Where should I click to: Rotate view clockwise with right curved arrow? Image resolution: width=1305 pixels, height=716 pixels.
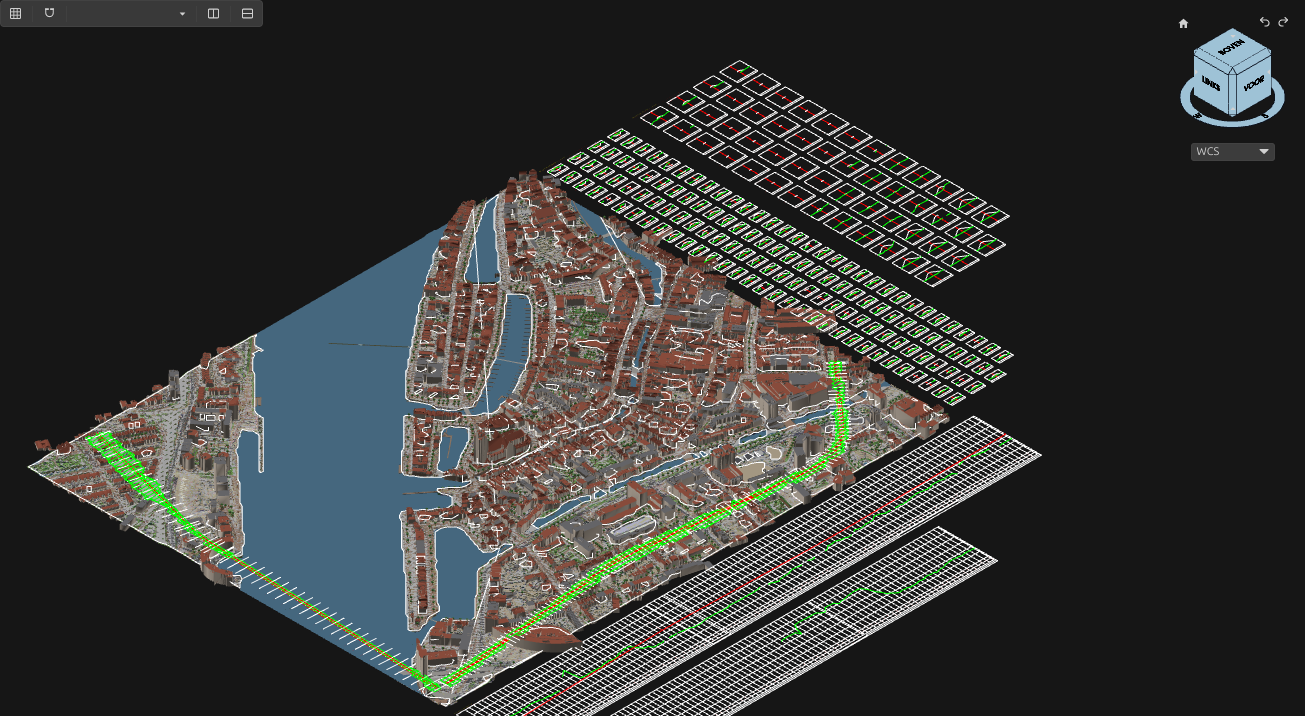tap(1283, 22)
